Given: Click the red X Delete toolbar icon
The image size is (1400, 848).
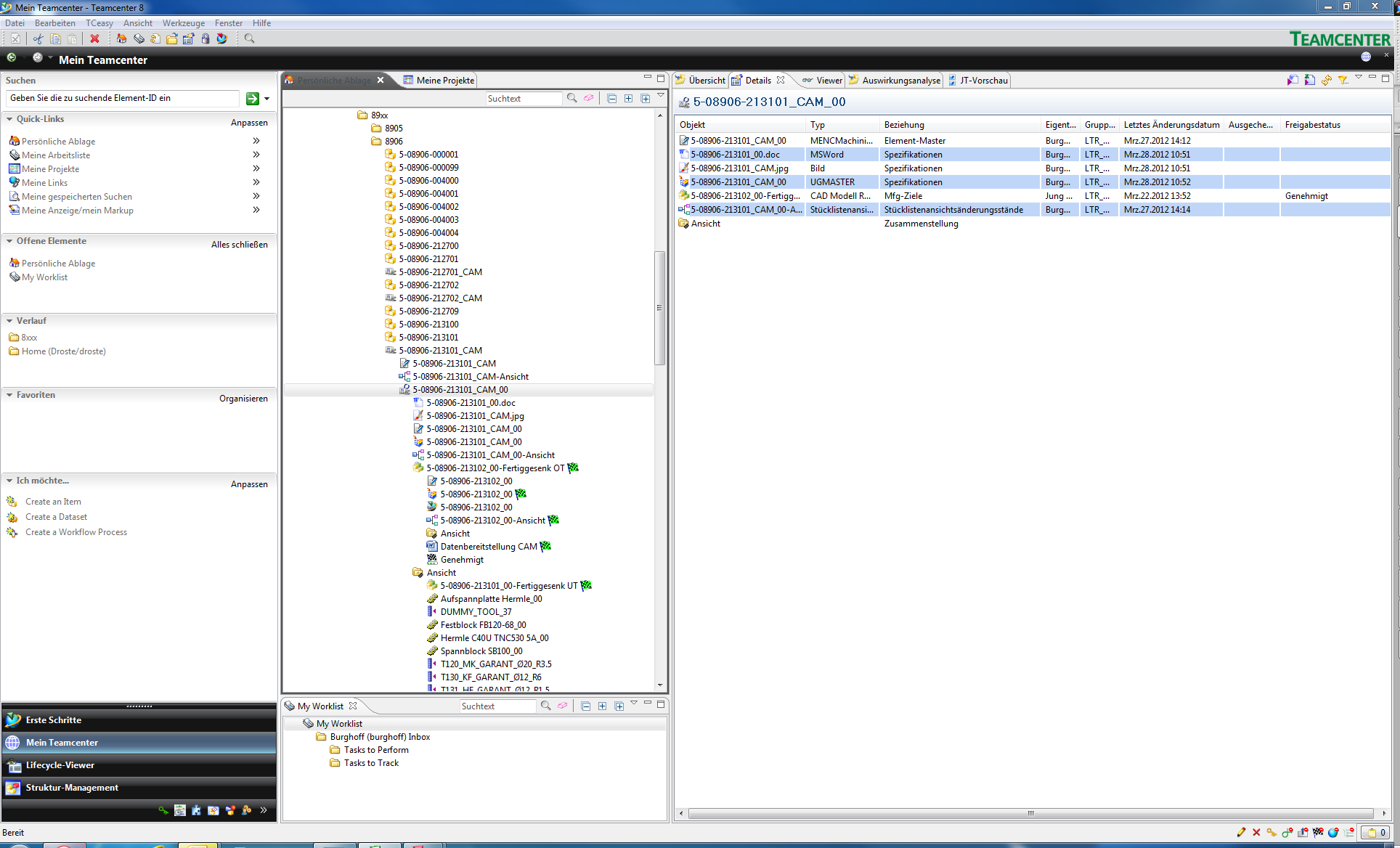Looking at the screenshot, I should (x=94, y=38).
